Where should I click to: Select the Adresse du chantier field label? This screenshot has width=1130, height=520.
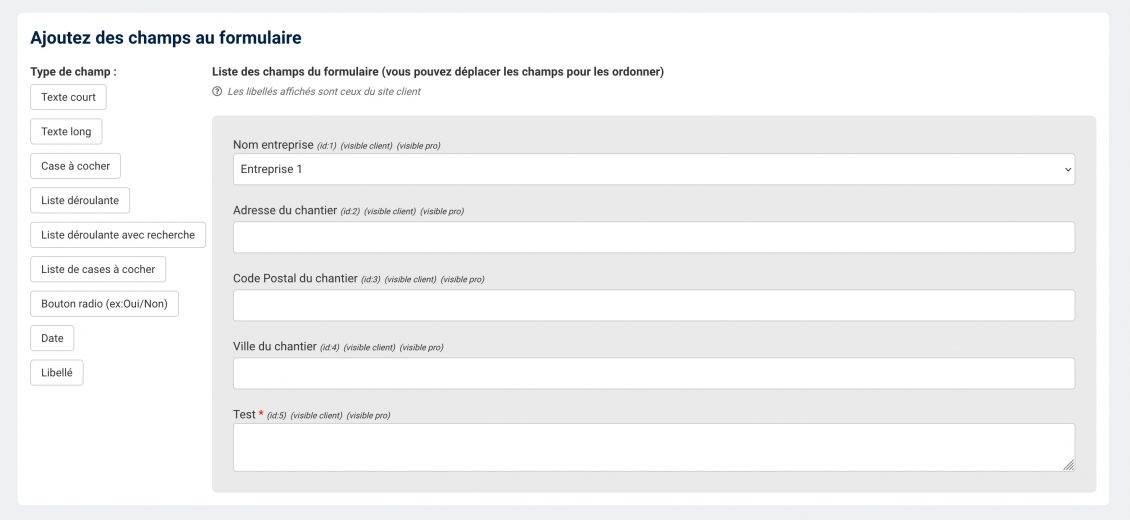coord(283,211)
